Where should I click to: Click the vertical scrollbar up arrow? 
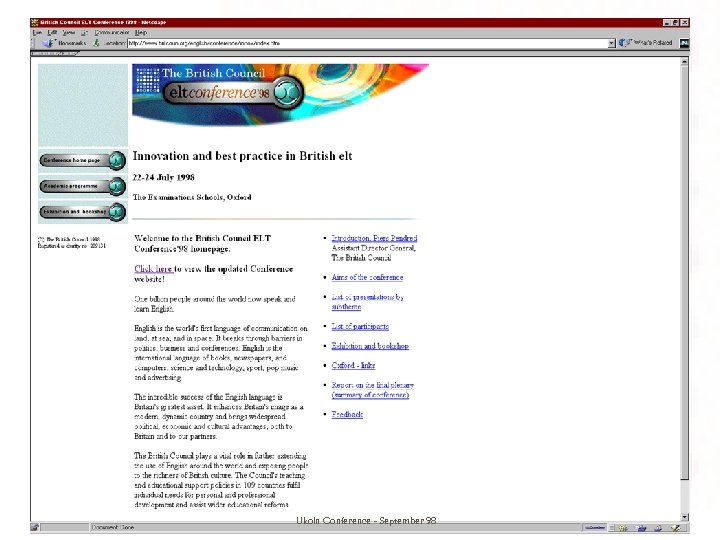pos(684,61)
